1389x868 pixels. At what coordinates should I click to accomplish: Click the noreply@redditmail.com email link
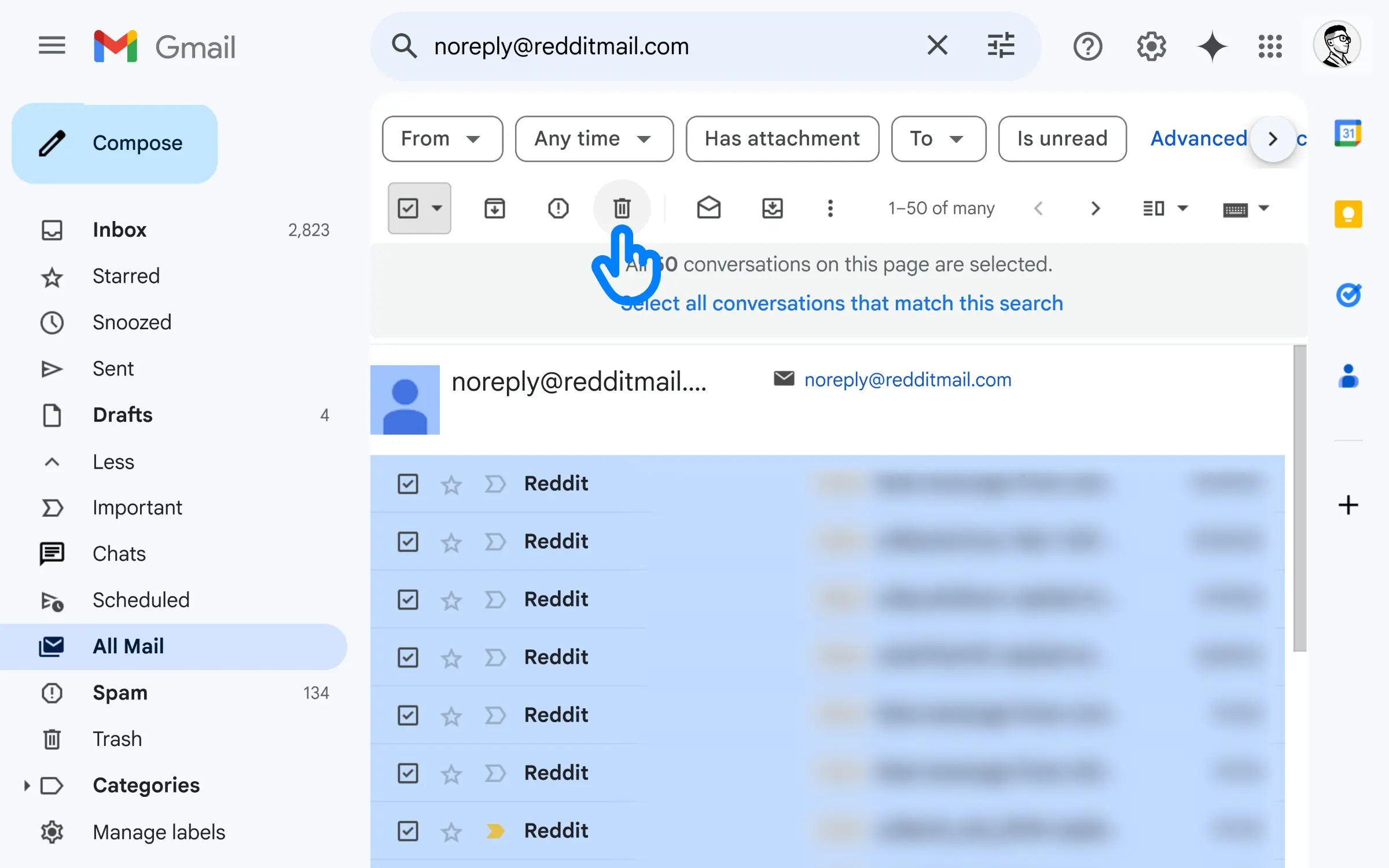[x=907, y=380]
